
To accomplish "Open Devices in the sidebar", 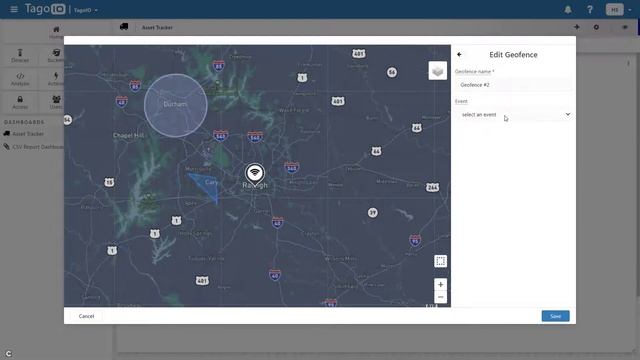I will [x=20, y=56].
